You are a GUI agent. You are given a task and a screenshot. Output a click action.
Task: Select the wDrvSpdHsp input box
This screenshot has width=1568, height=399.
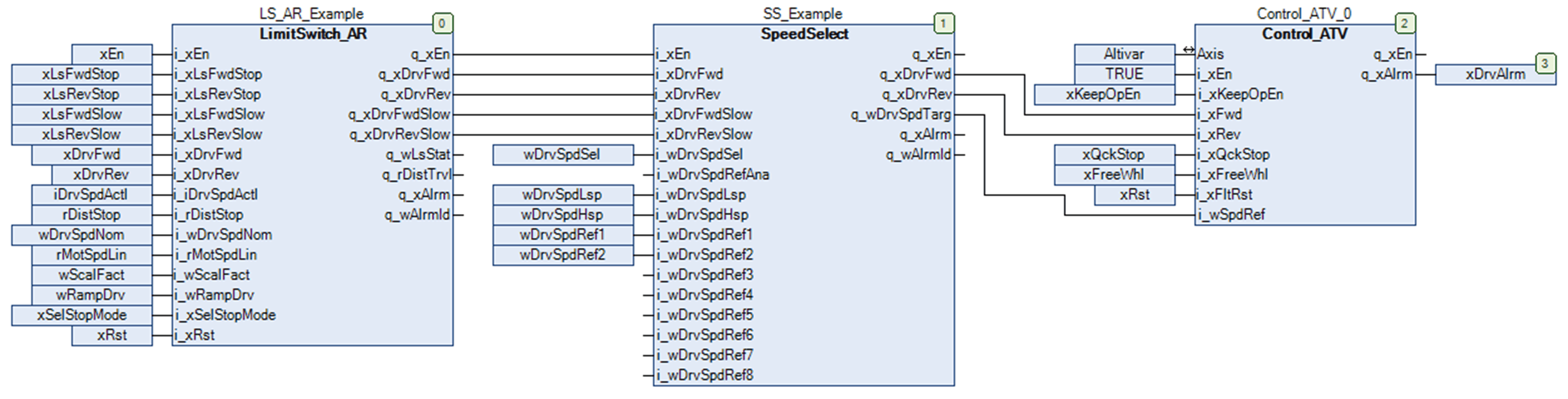point(563,215)
